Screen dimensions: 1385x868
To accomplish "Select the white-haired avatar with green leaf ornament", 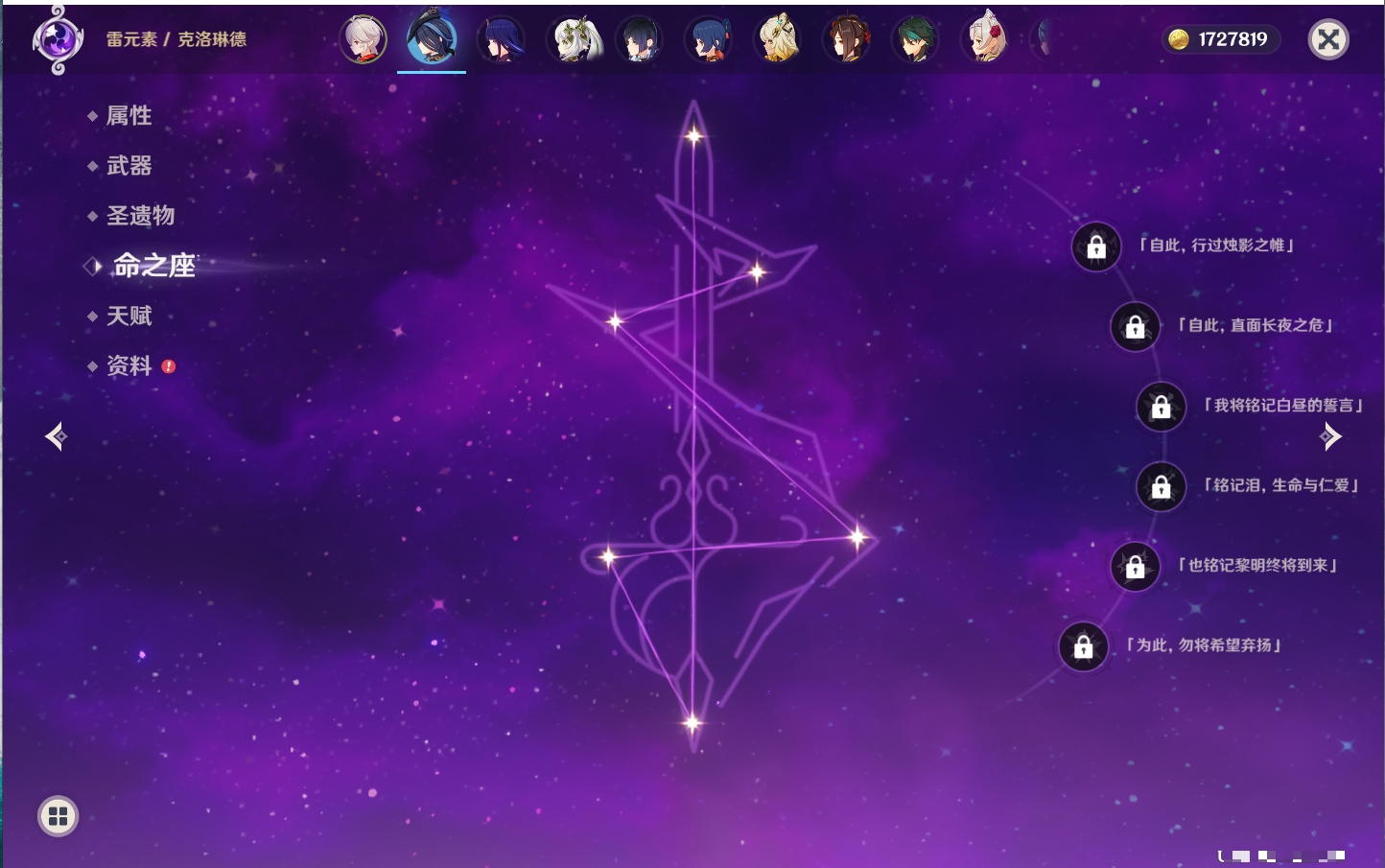I will [x=575, y=39].
